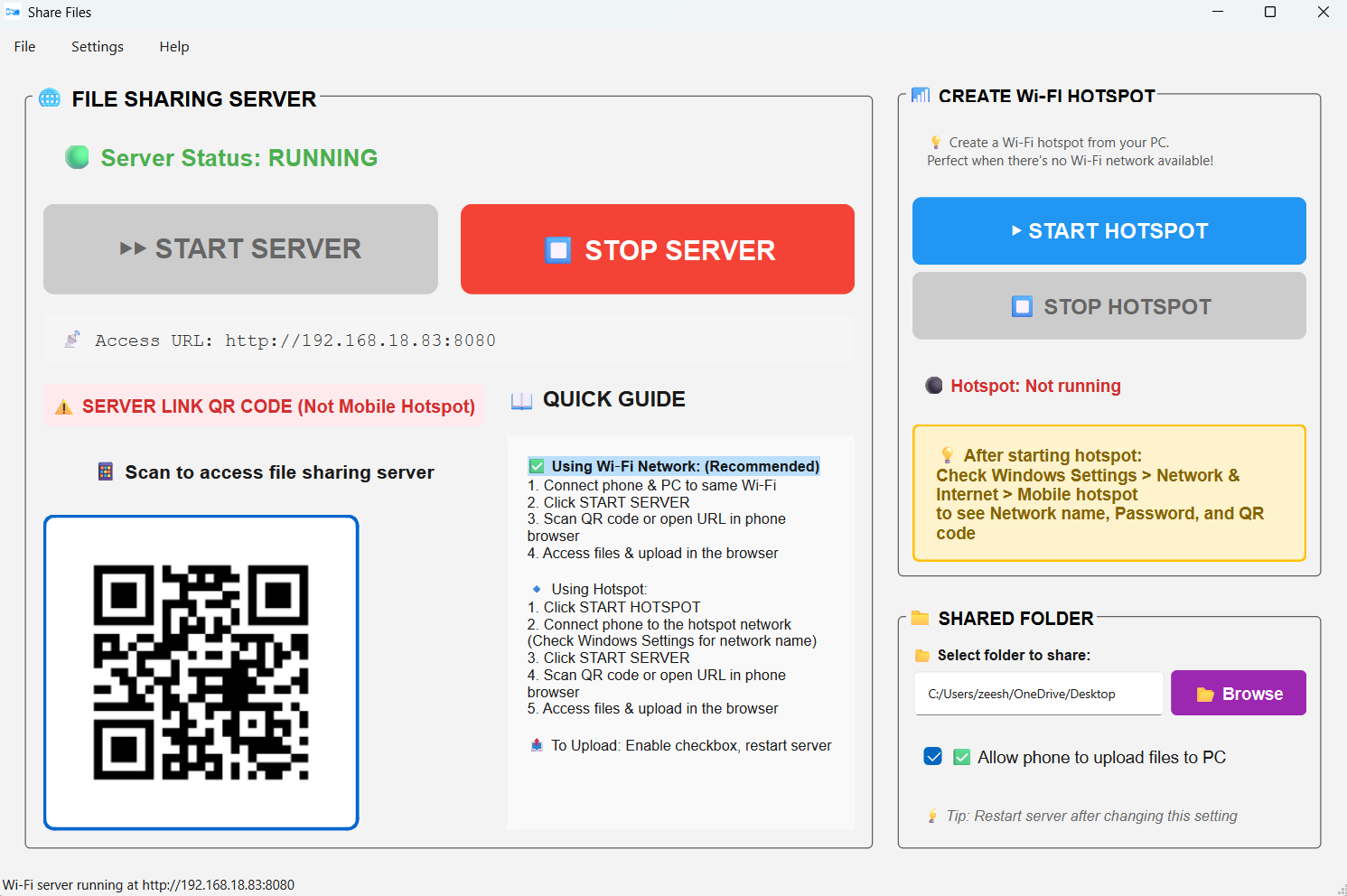Open the Help menu
This screenshot has height=896, width=1347.
point(173,46)
